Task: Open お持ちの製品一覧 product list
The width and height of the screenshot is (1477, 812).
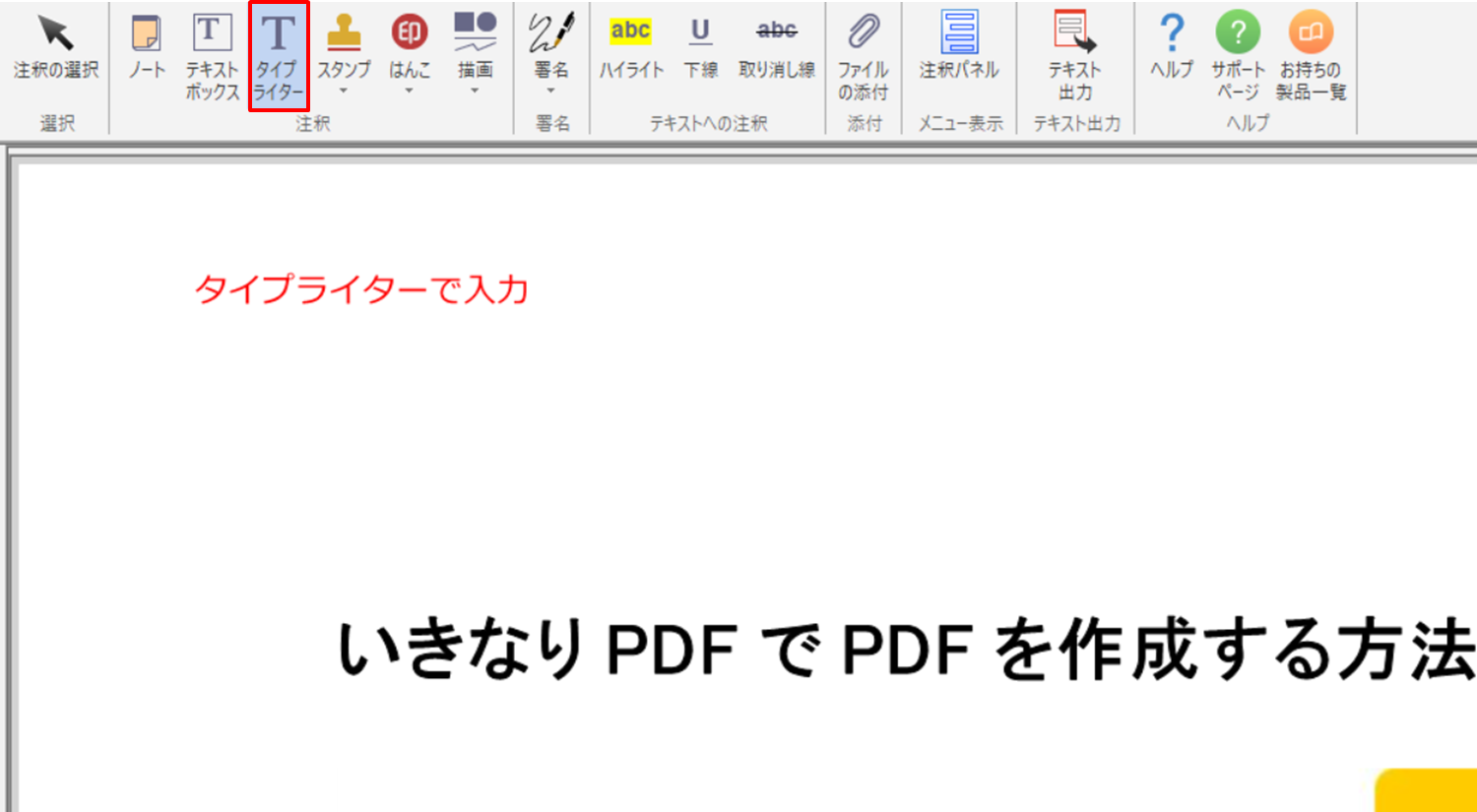Action: click(x=1311, y=54)
